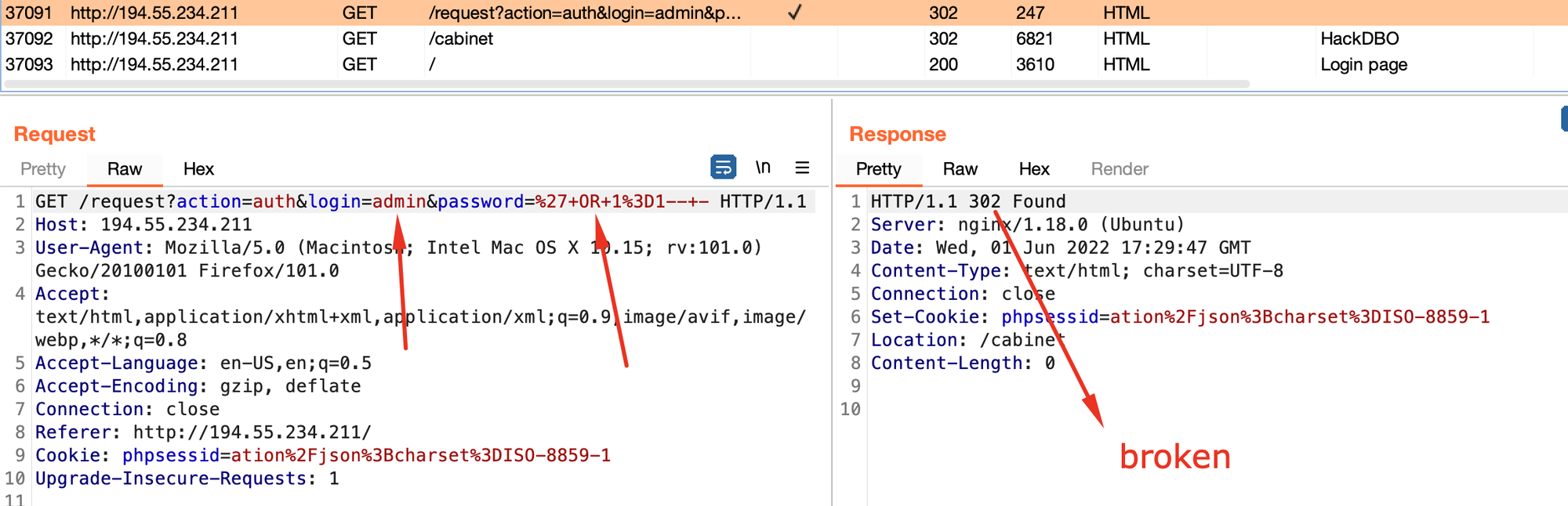
Task: Select the Raw tab in Request
Action: 125,169
